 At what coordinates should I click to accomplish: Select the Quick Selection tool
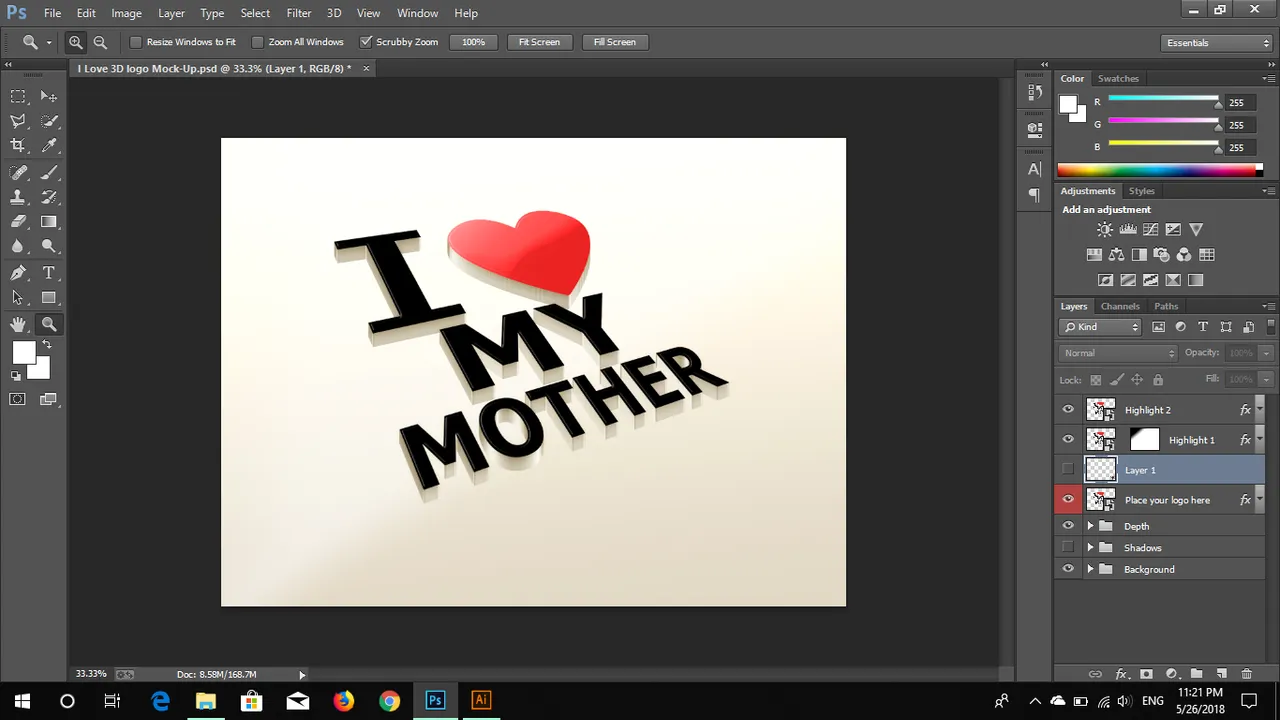[48, 121]
